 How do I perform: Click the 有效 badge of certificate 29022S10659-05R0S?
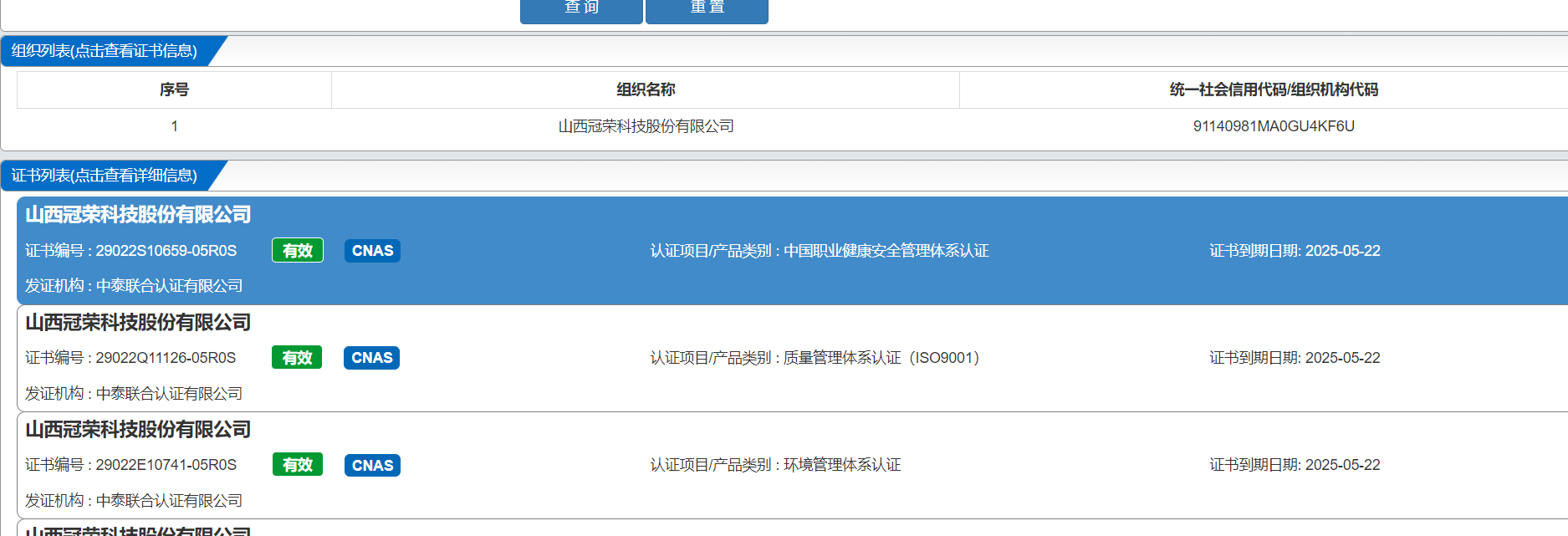coord(298,251)
